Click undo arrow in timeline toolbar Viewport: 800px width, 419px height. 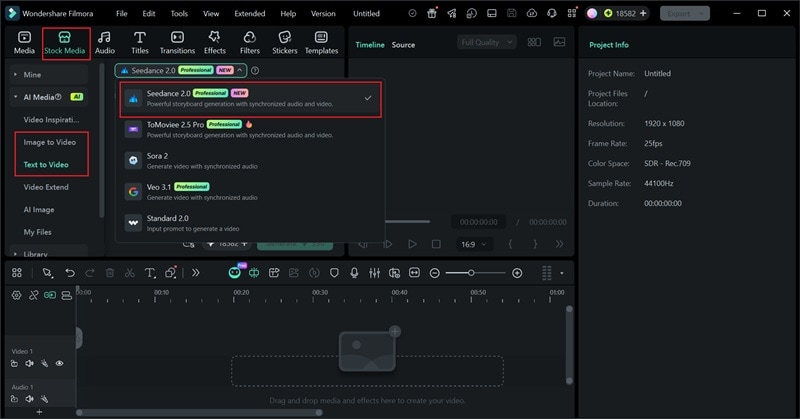pyautogui.click(x=70, y=273)
